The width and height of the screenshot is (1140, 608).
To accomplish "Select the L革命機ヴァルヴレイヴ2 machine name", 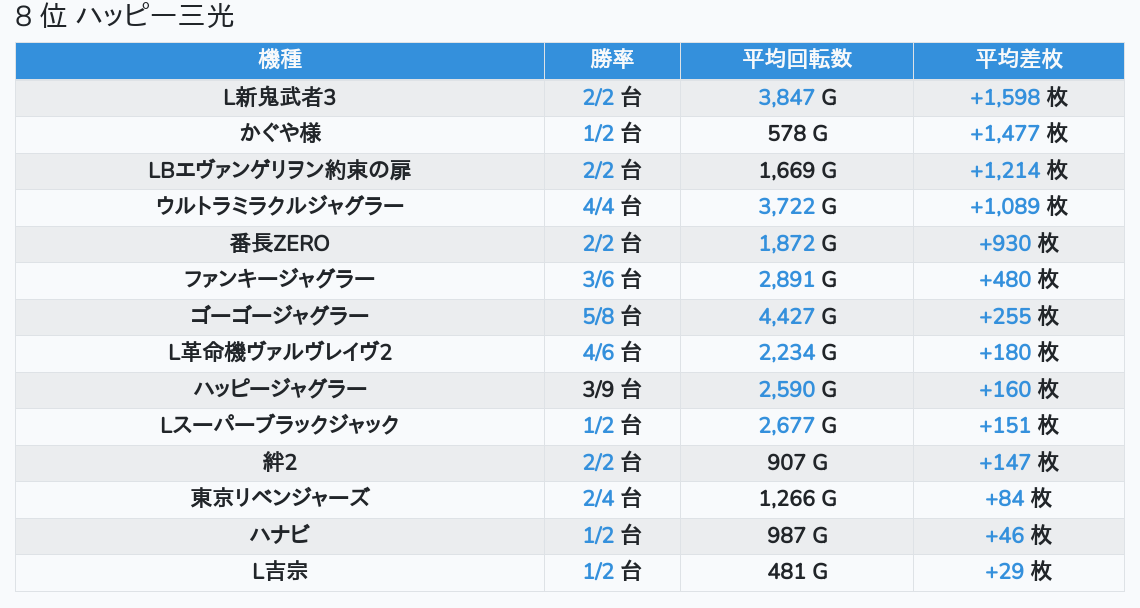I will [279, 353].
